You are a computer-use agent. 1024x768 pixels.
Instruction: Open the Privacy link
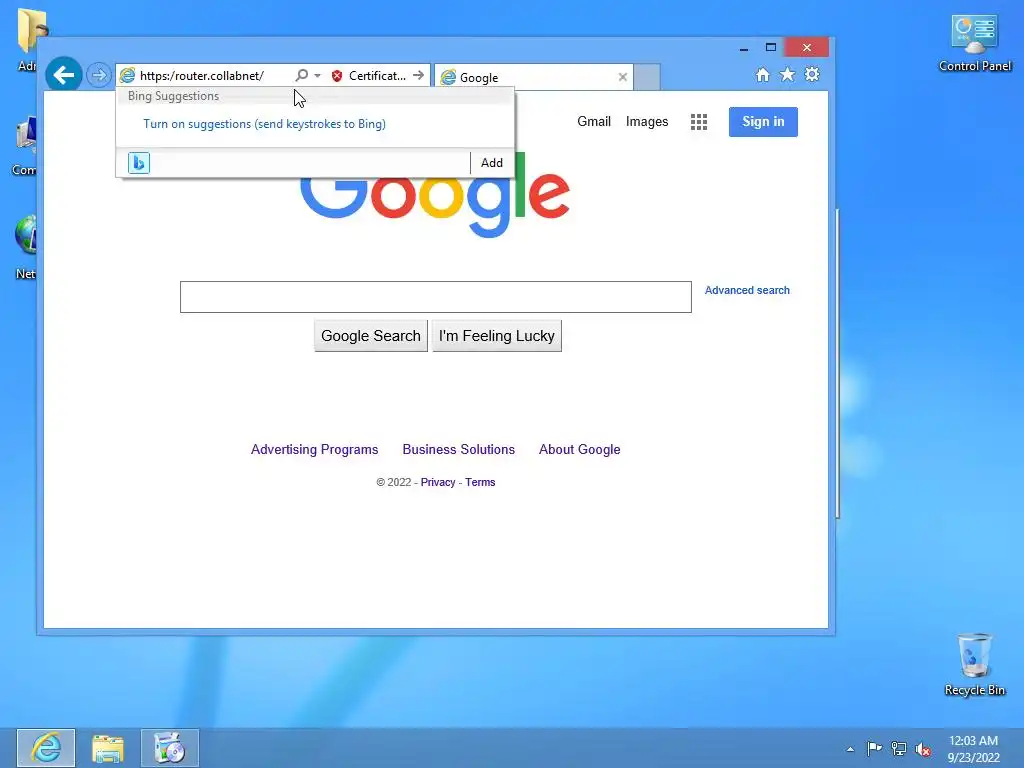click(438, 482)
